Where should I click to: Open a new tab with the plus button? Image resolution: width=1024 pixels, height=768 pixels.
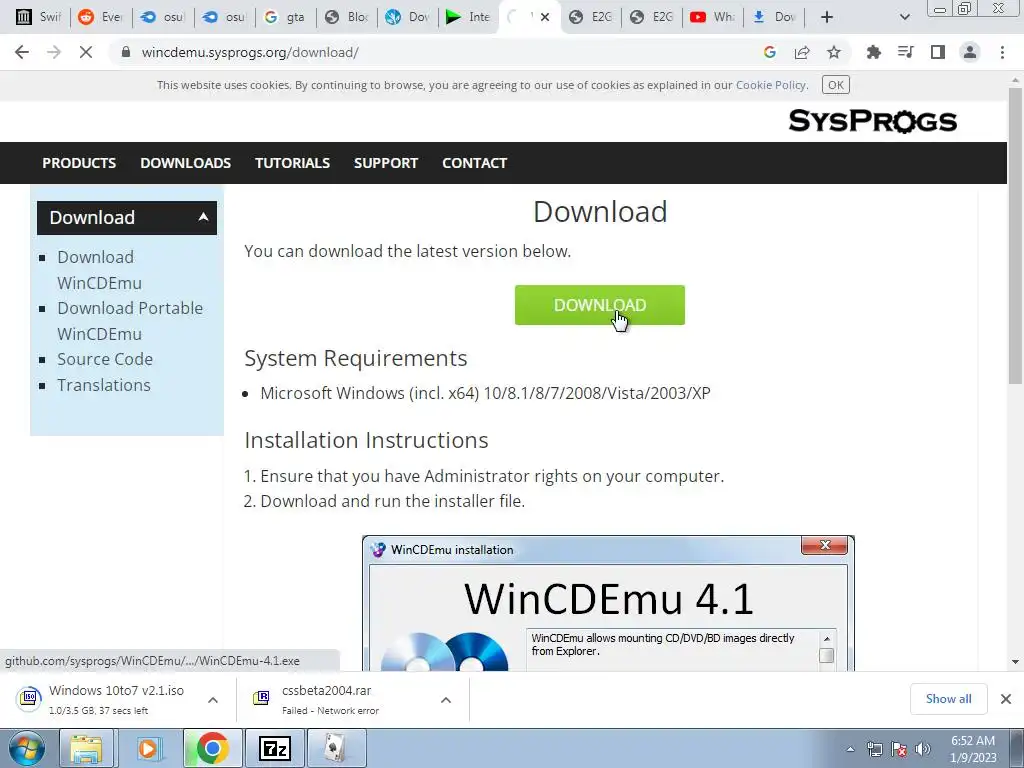(x=827, y=17)
